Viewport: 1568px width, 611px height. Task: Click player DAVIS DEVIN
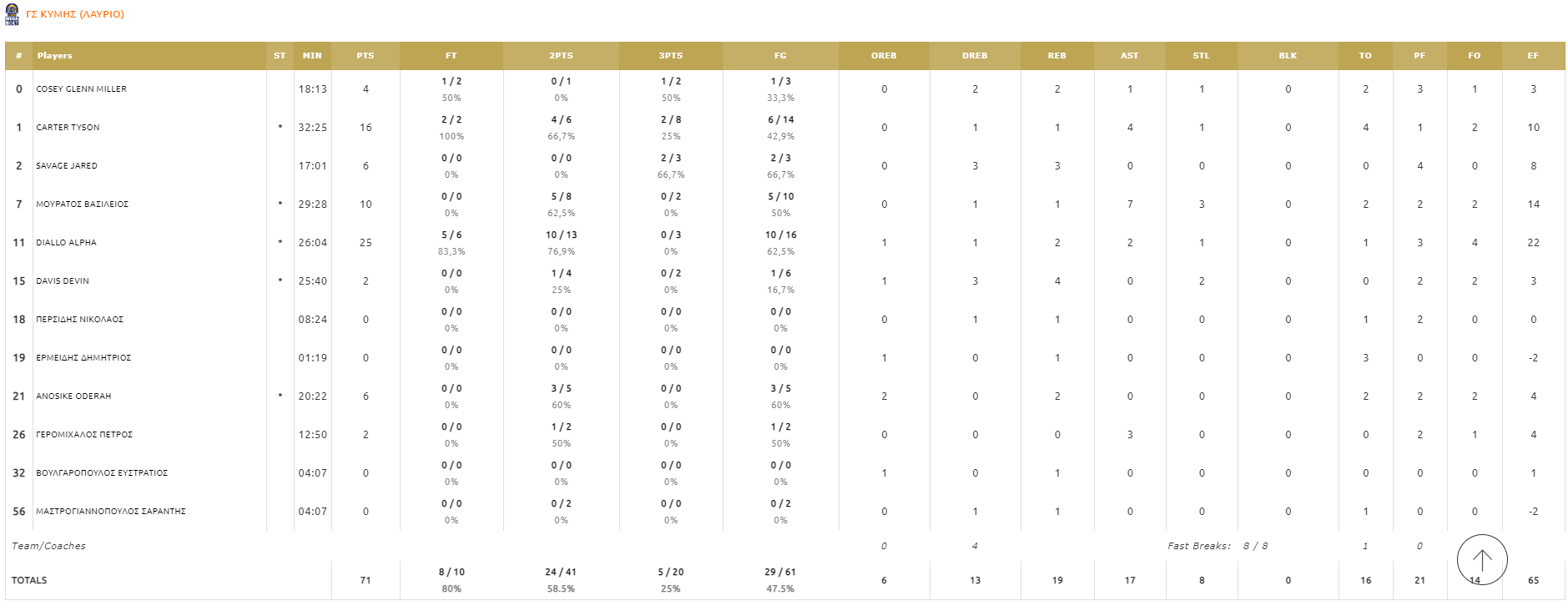(x=63, y=281)
